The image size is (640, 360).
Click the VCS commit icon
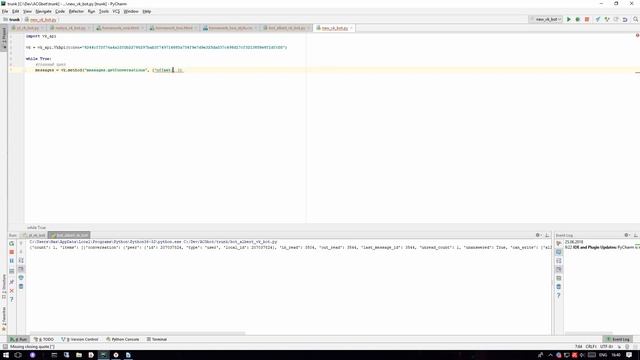pos(607,19)
